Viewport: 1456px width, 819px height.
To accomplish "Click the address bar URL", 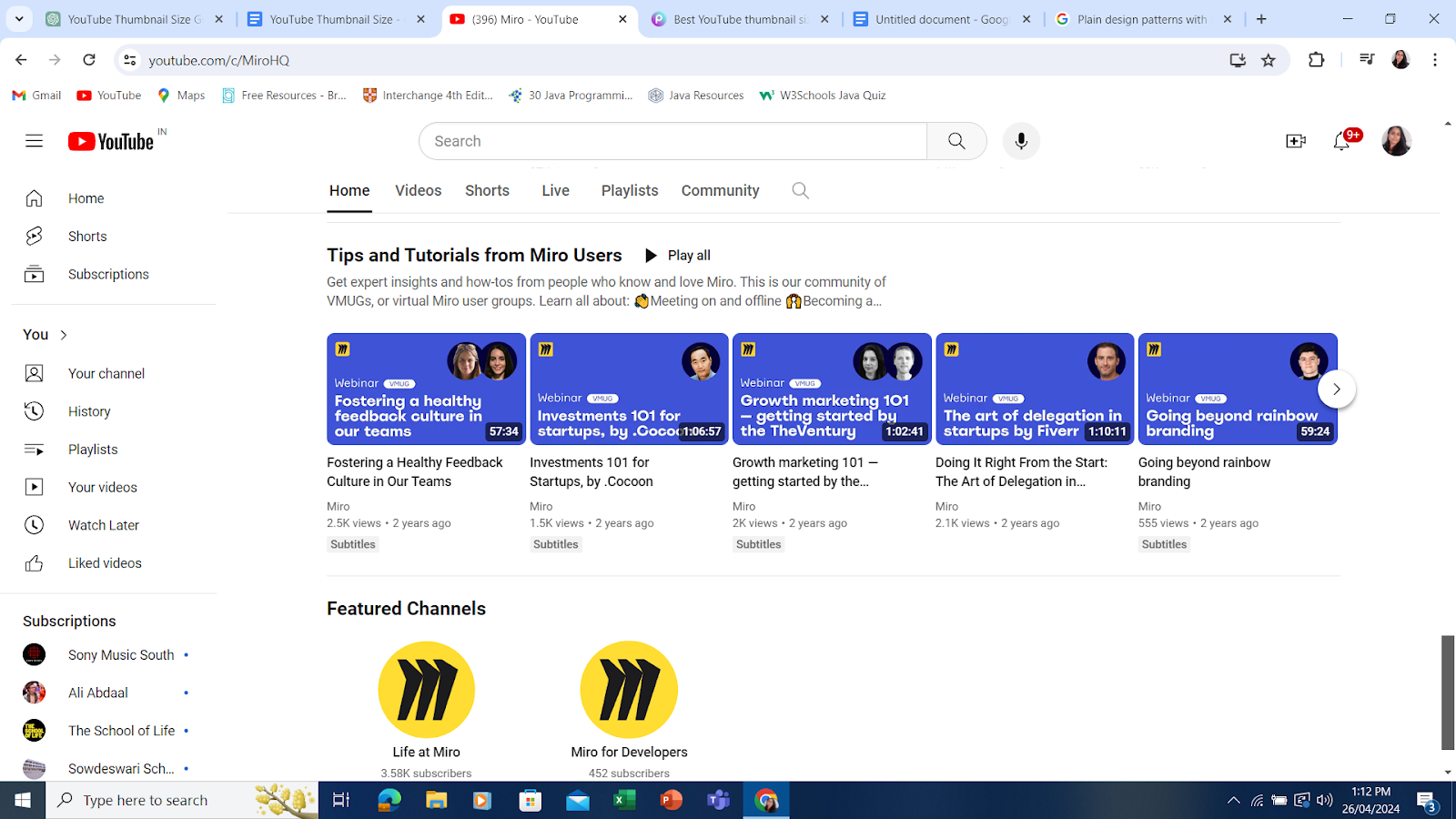I will (219, 60).
